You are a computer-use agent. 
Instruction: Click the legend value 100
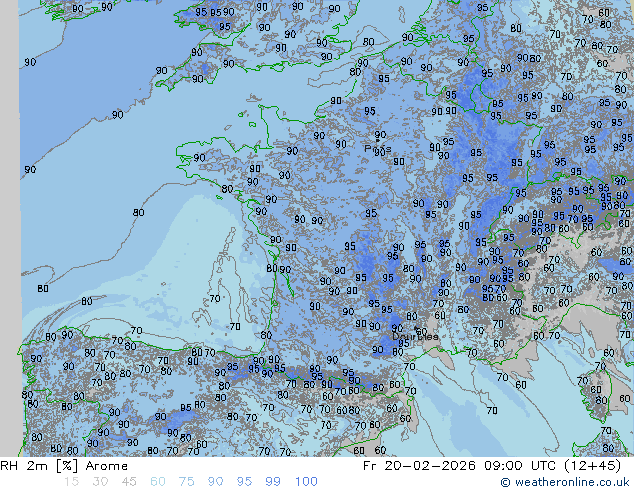click(306, 482)
